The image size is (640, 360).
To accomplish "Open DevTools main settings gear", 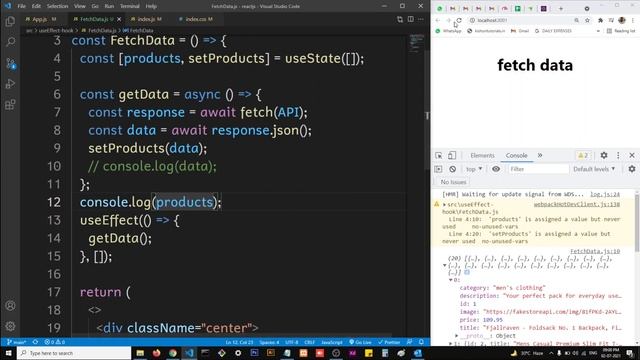I will click(x=604, y=156).
